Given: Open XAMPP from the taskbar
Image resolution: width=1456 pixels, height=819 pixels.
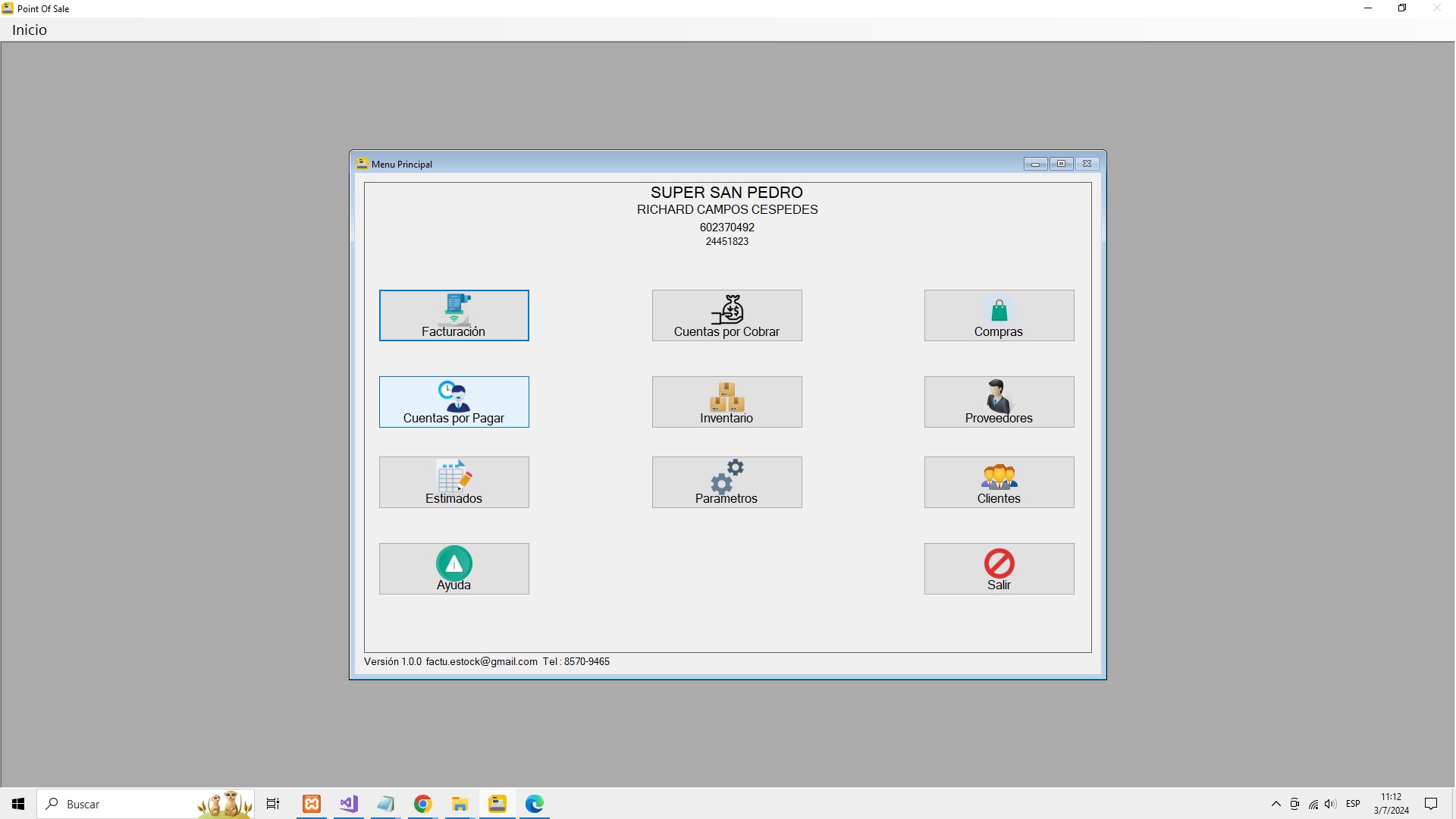Looking at the screenshot, I should [312, 804].
